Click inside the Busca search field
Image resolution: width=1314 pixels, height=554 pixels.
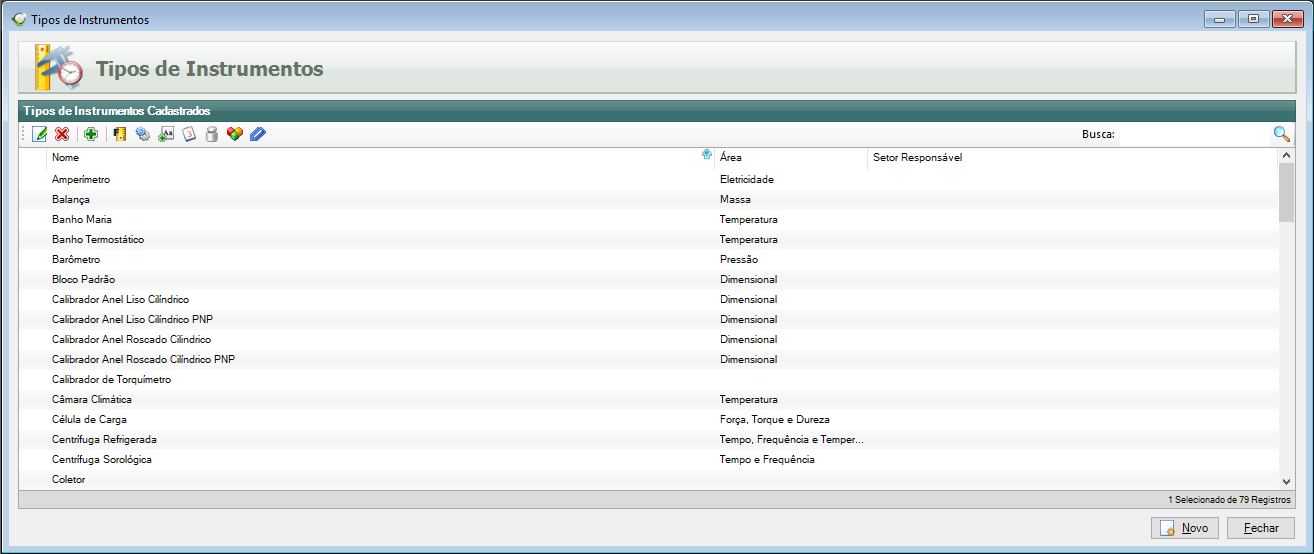pyautogui.click(x=1193, y=134)
